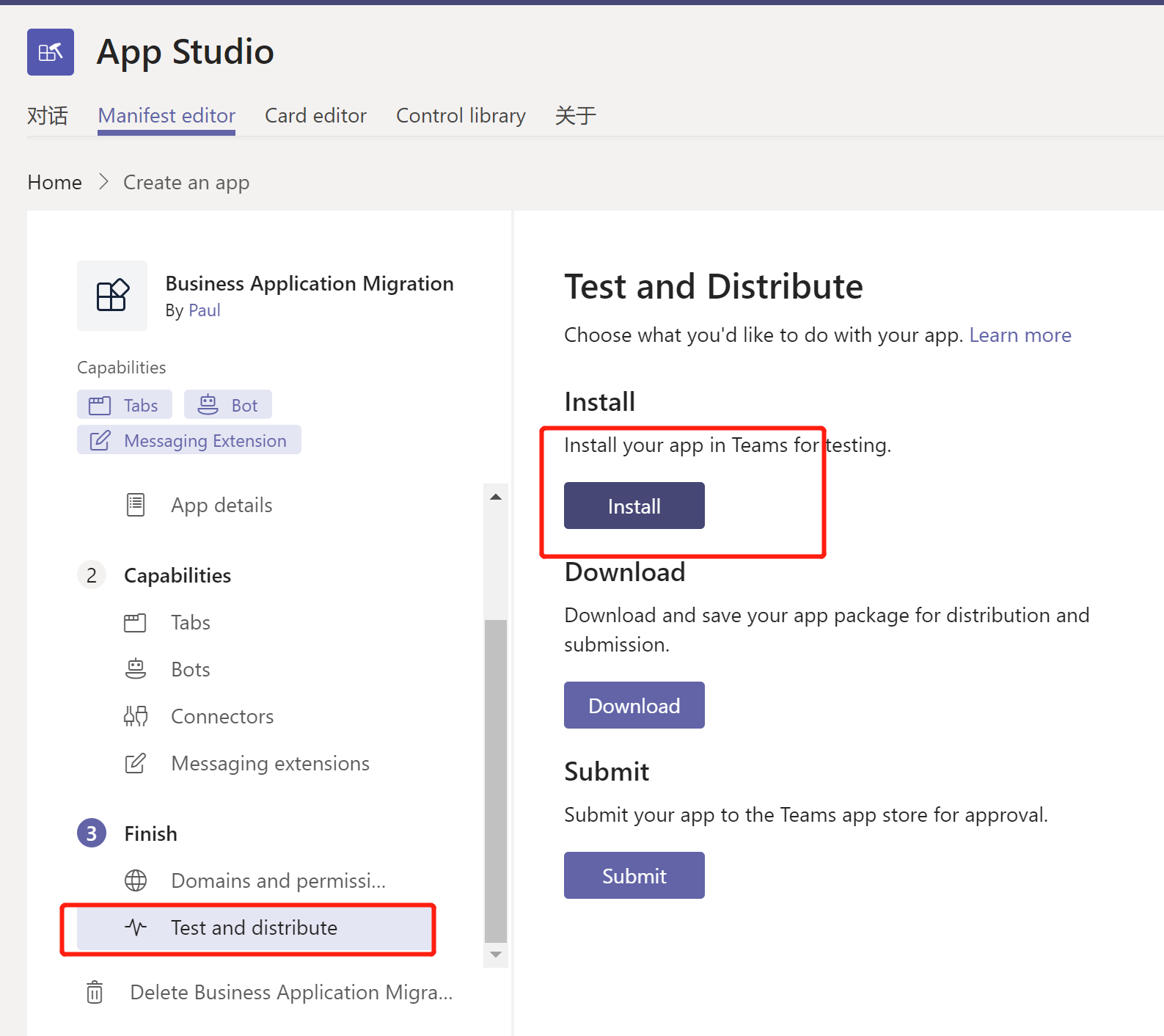Open the Control library tab
The height and width of the screenshot is (1036, 1164).
pos(461,115)
